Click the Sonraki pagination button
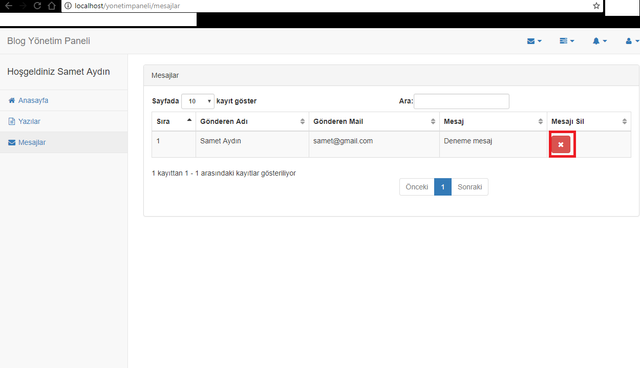This screenshot has width=640, height=368. pos(470,187)
